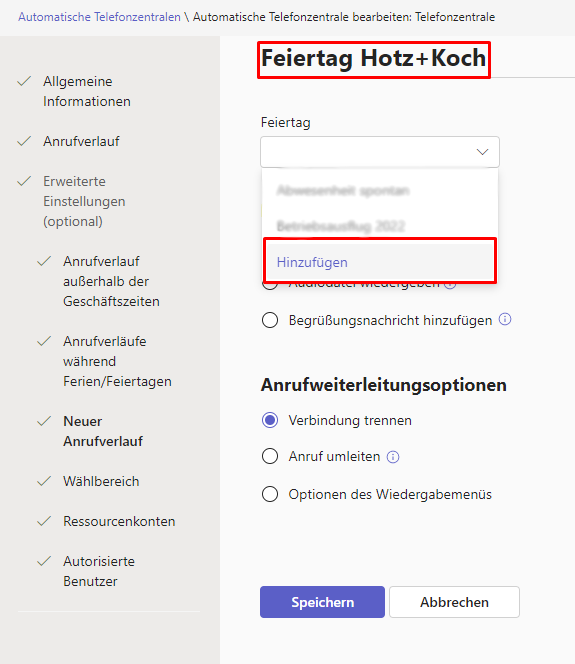The width and height of the screenshot is (575, 664).
Task: Open Automatische Telefonzentralen breadcrumb link
Action: point(99,17)
